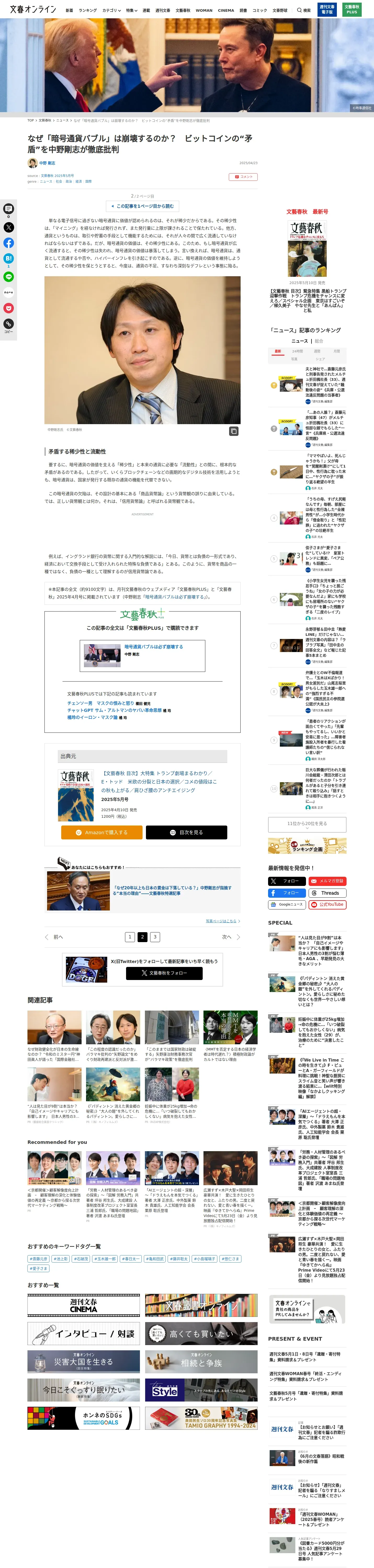Switch ranking to 総合 category
The image size is (374, 1568).
point(319,341)
